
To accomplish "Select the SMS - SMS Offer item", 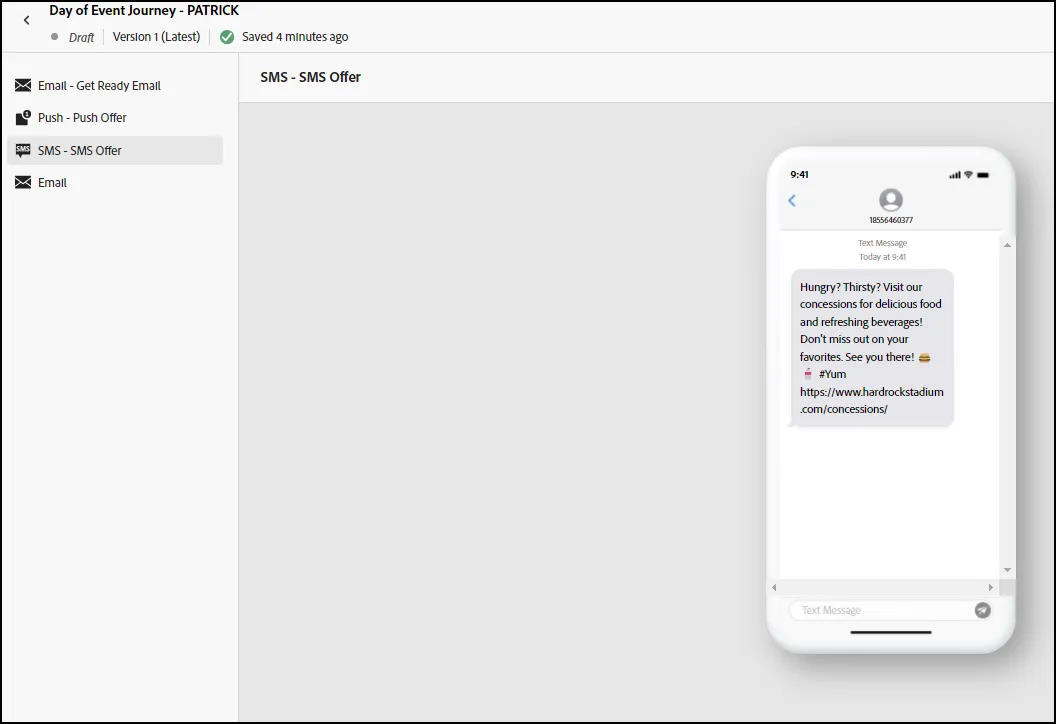I will coord(115,150).
